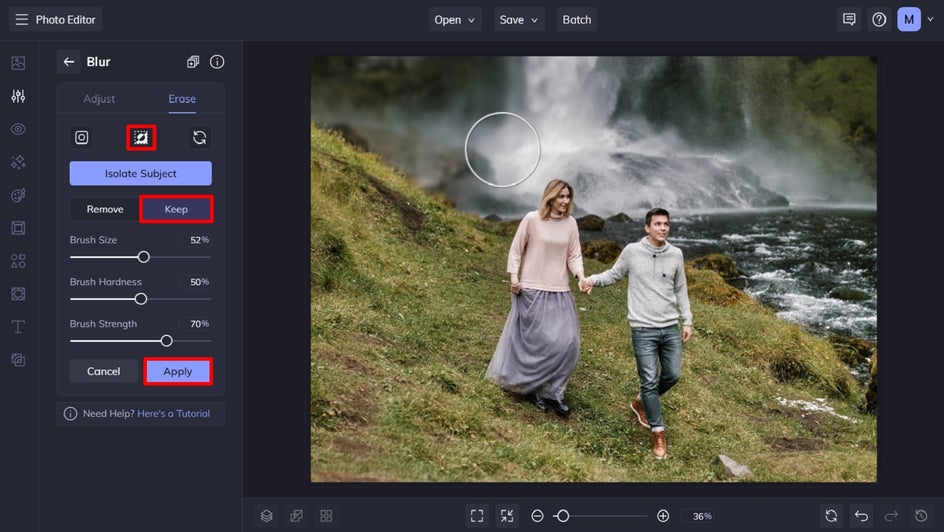
Task: Click the Brush Strength slider handle
Action: pos(167,341)
